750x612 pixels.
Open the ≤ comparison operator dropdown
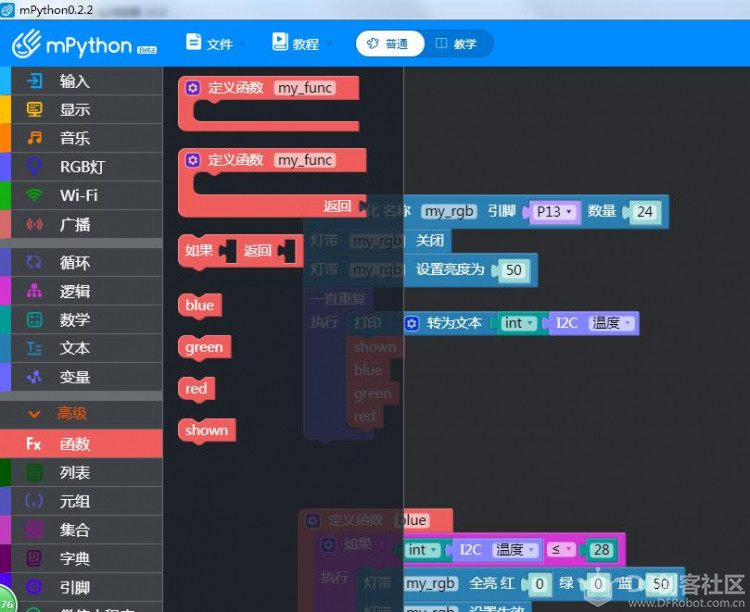tap(562, 550)
